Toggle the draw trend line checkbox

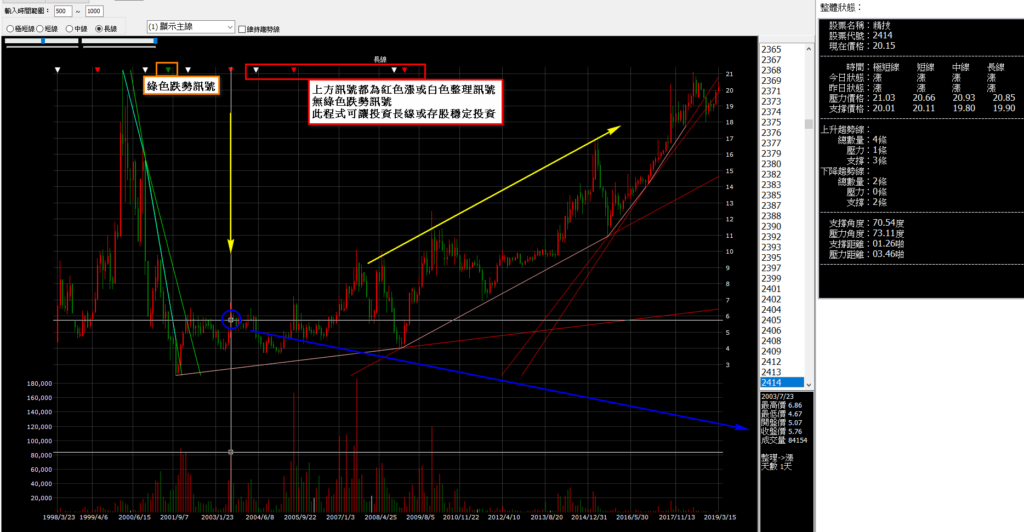[x=242, y=29]
